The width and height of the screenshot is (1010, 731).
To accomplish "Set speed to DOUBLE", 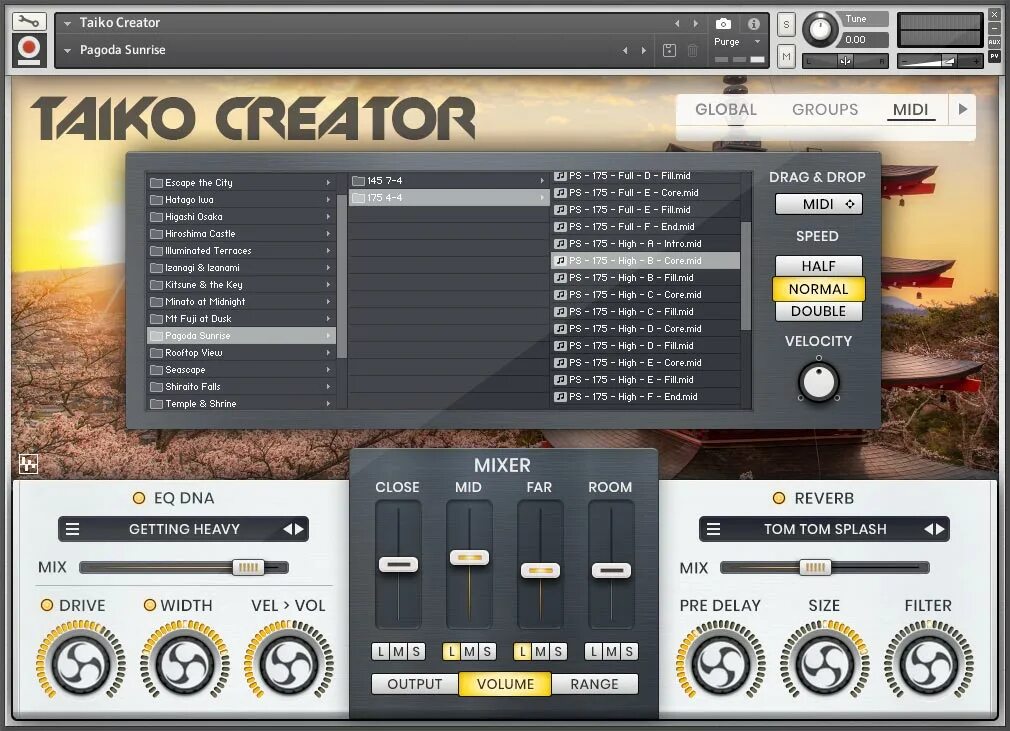I will pos(819,311).
